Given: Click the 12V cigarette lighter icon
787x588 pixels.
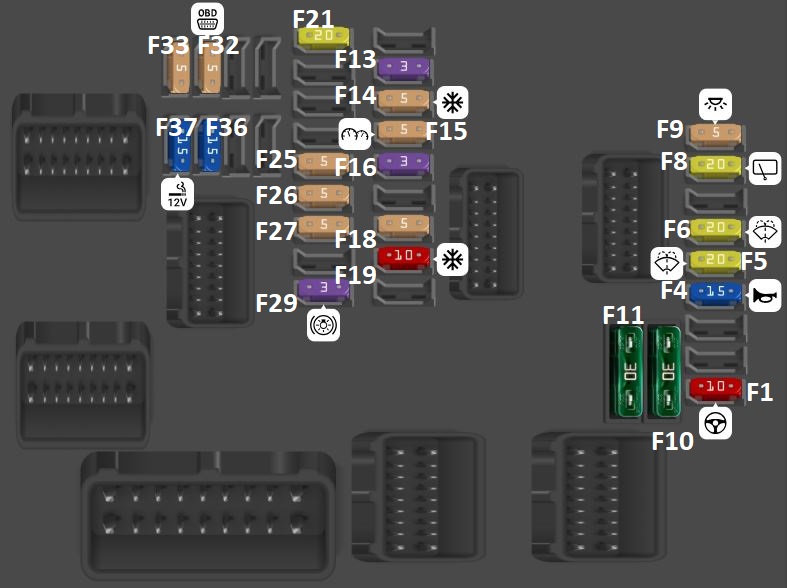Looking at the screenshot, I should pyautogui.click(x=177, y=194).
